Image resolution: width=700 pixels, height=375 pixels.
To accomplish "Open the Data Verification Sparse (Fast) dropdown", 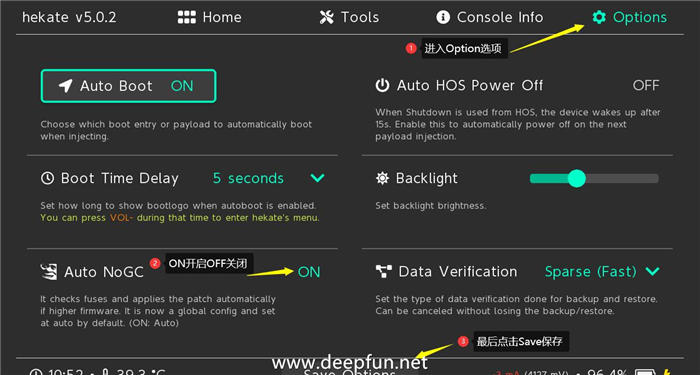I will [x=602, y=271].
